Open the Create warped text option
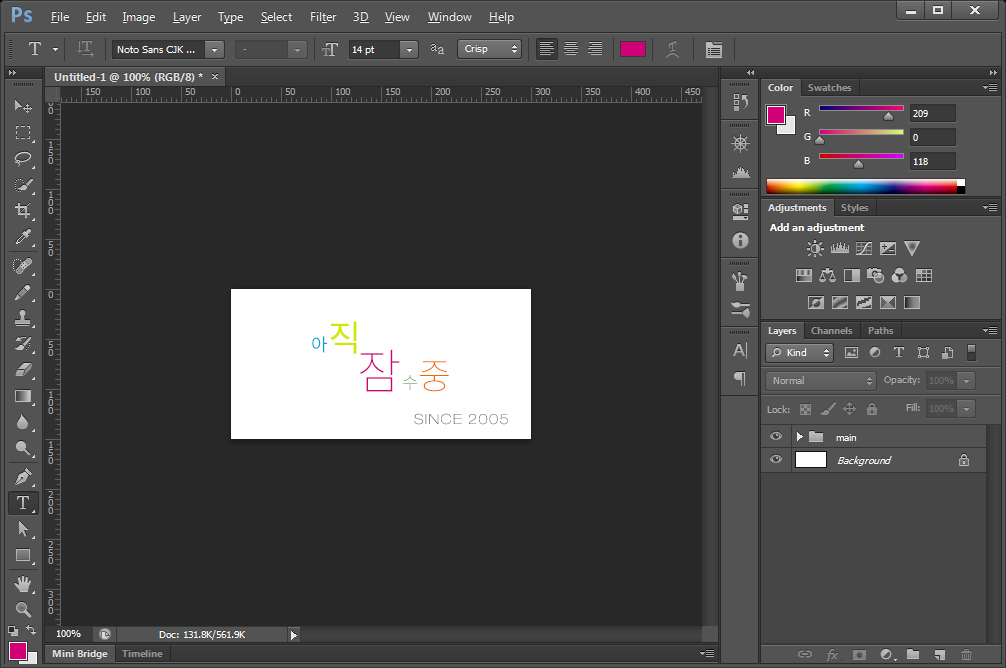Viewport: 1006px width, 668px height. click(673, 49)
